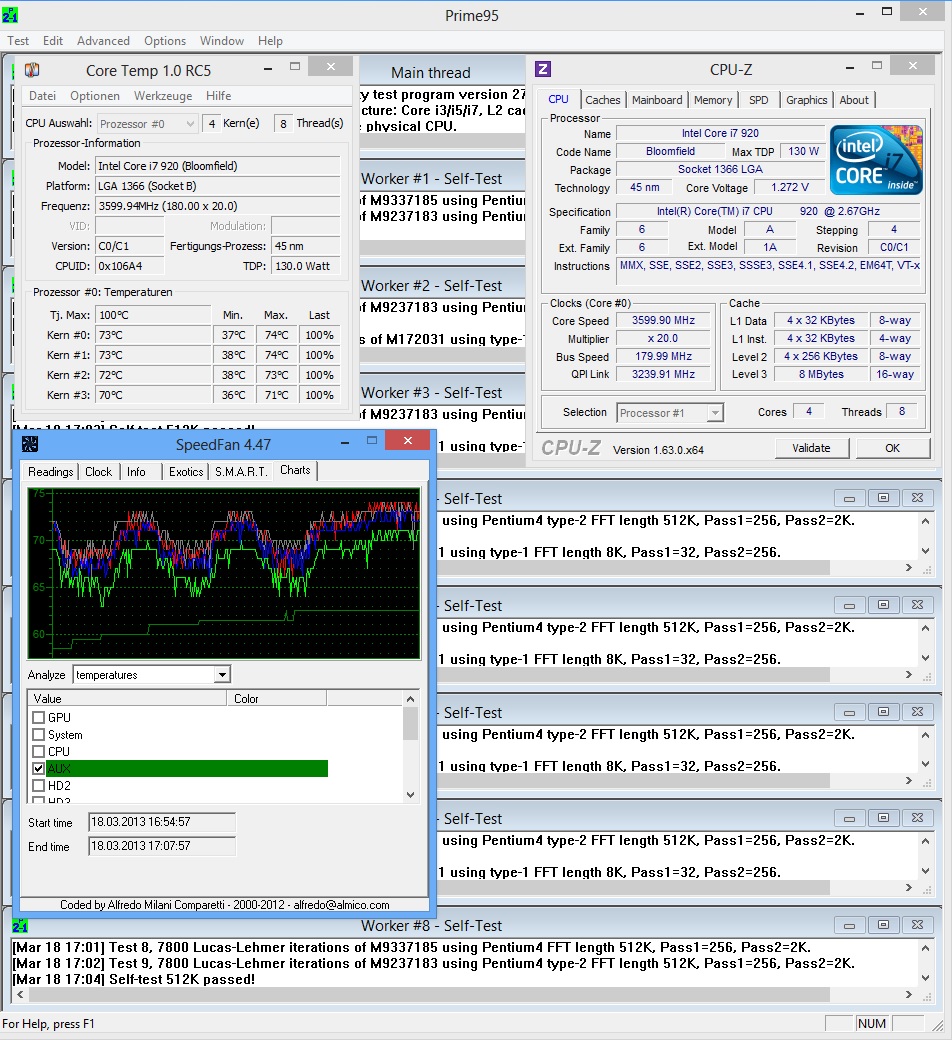Click the Value column header in SpeedFan
952x1040 pixels.
(x=127, y=698)
